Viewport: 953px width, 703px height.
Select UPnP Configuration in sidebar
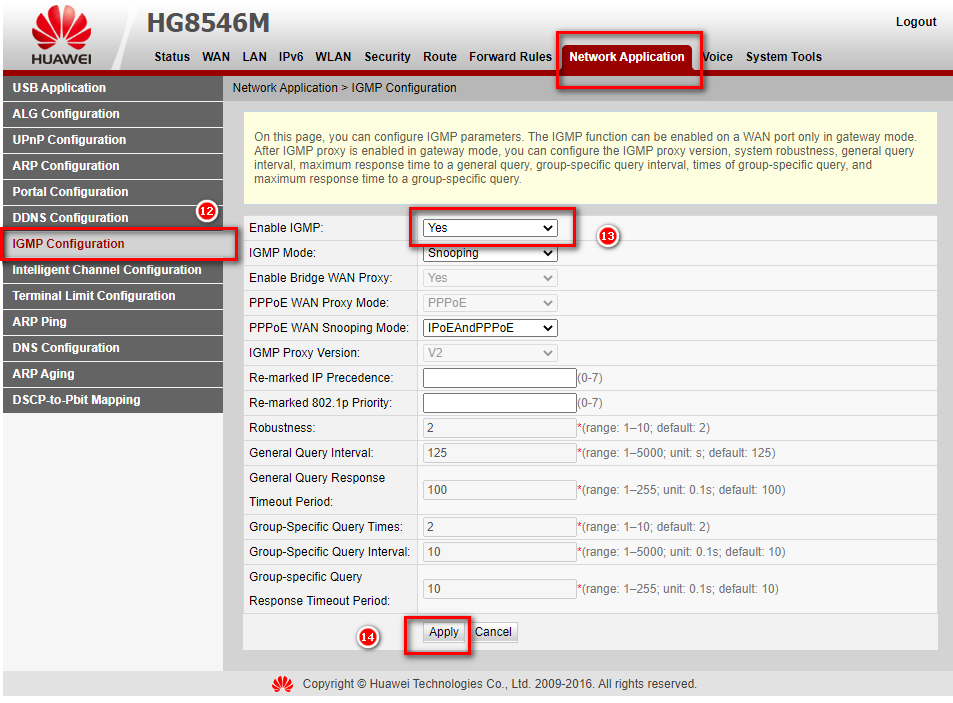coord(69,140)
